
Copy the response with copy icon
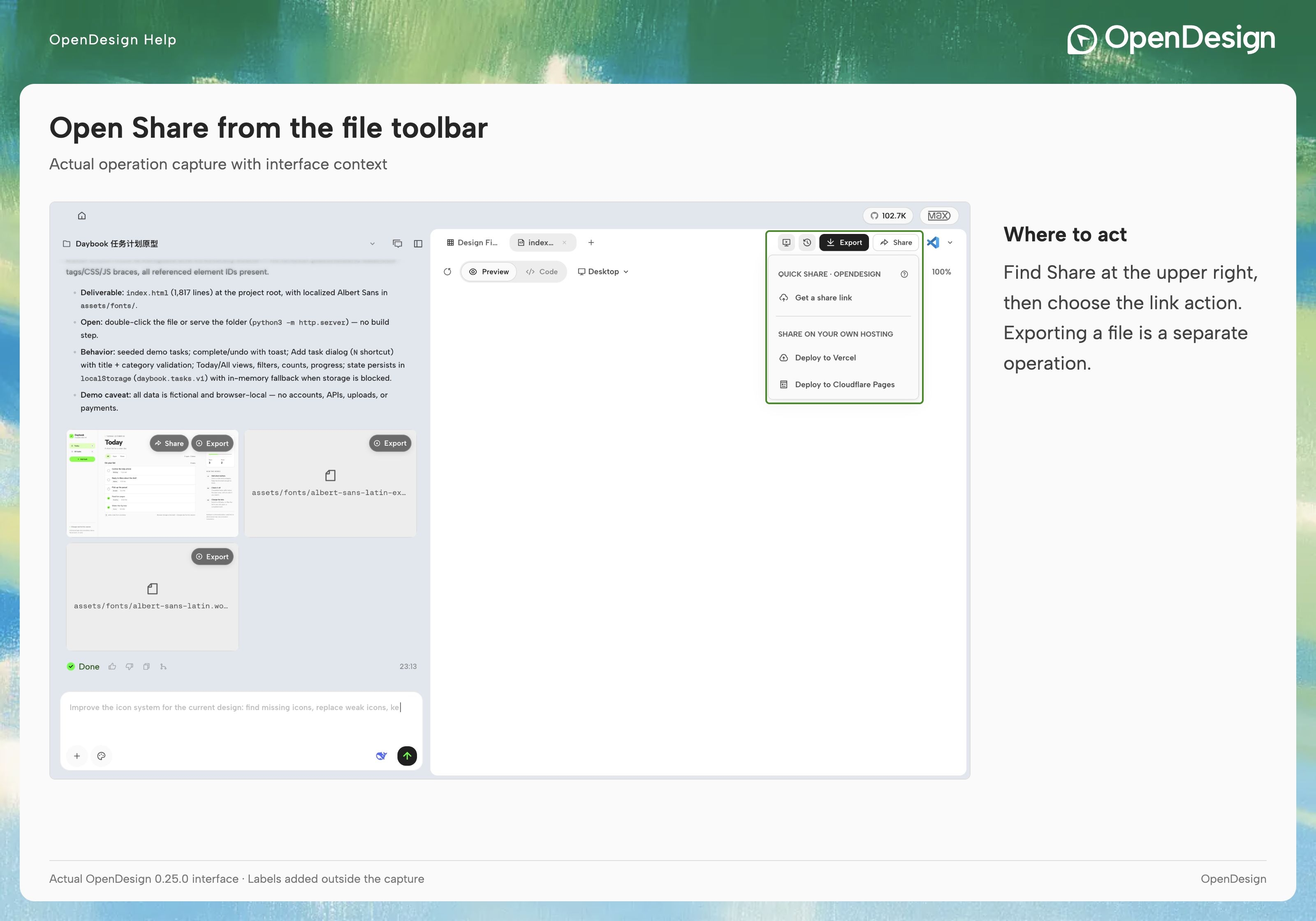pos(146,666)
